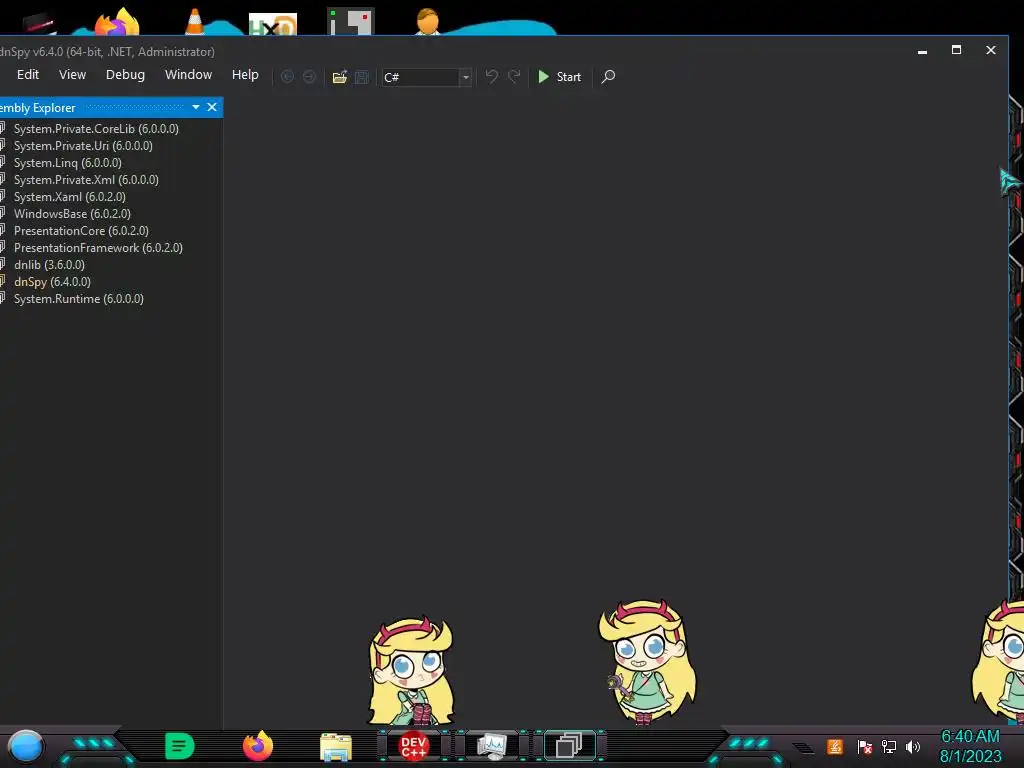This screenshot has width=1024, height=768.
Task: Click the HxD desktop icon
Action: [x=273, y=24]
